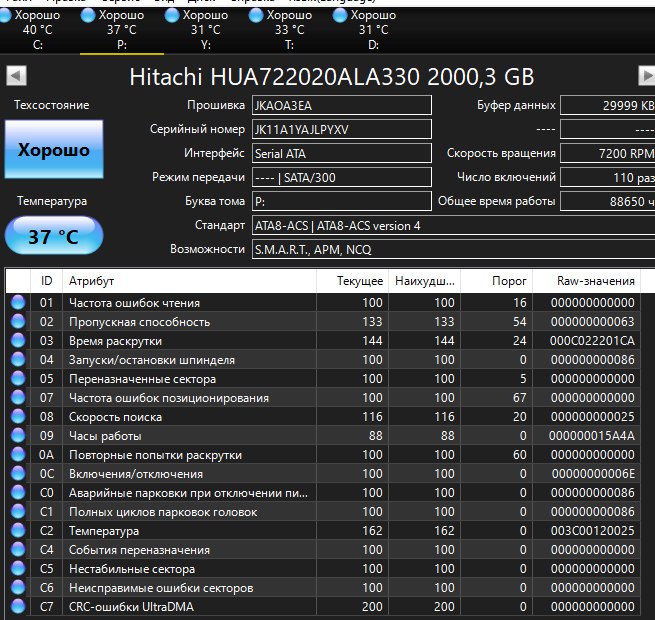
Task: Go to previous disk with left arrow
Action: coord(16,76)
